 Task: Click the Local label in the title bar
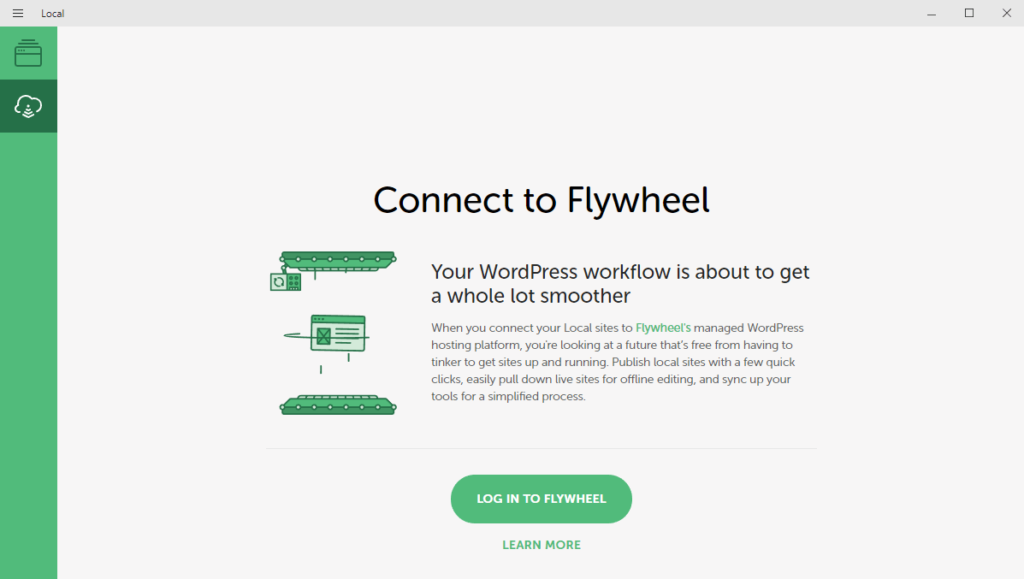[52, 13]
